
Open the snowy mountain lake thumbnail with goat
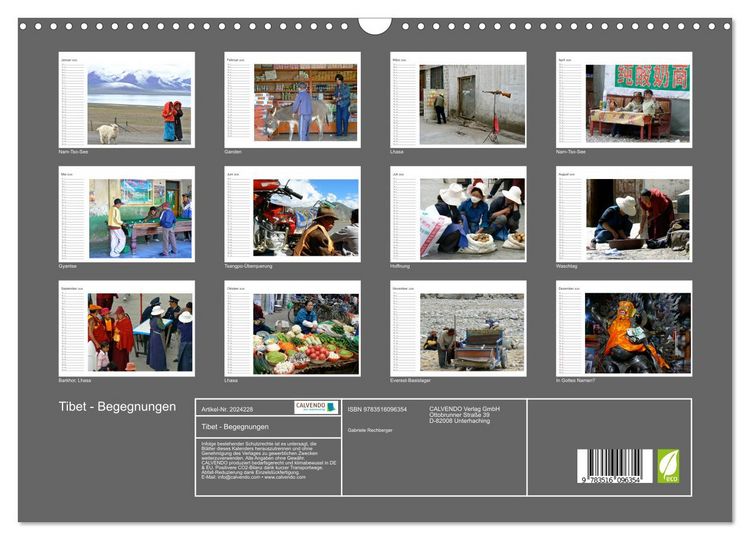coord(127,100)
